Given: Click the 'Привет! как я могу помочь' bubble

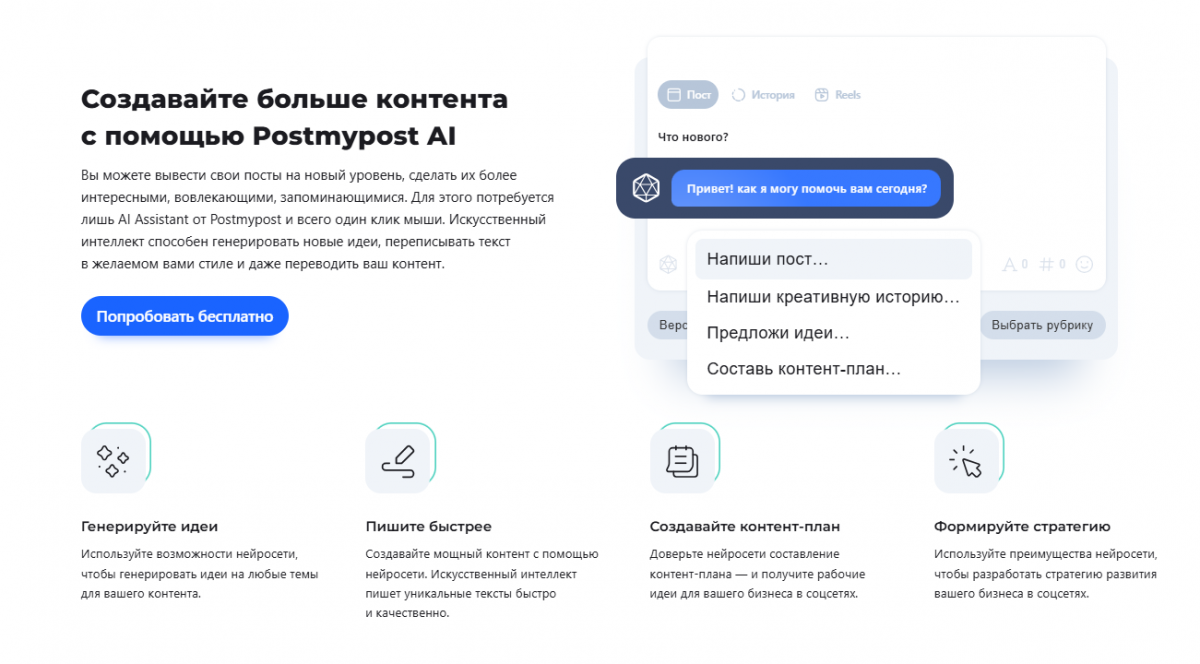Looking at the screenshot, I should 806,188.
